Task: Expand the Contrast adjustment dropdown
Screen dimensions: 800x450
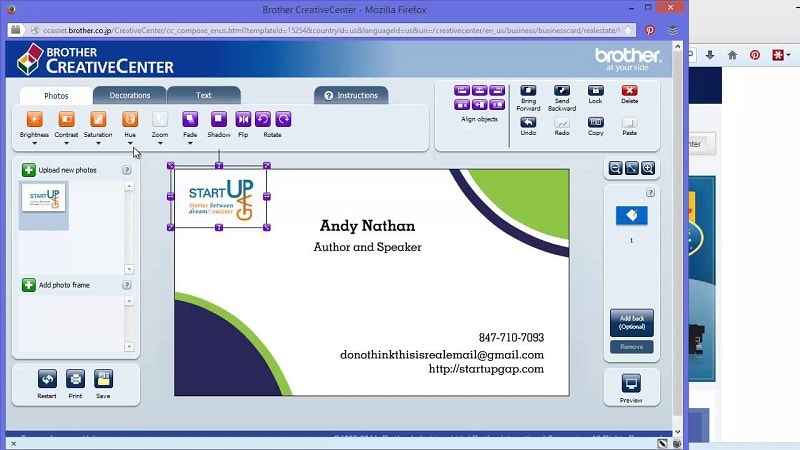Action: [x=66, y=143]
